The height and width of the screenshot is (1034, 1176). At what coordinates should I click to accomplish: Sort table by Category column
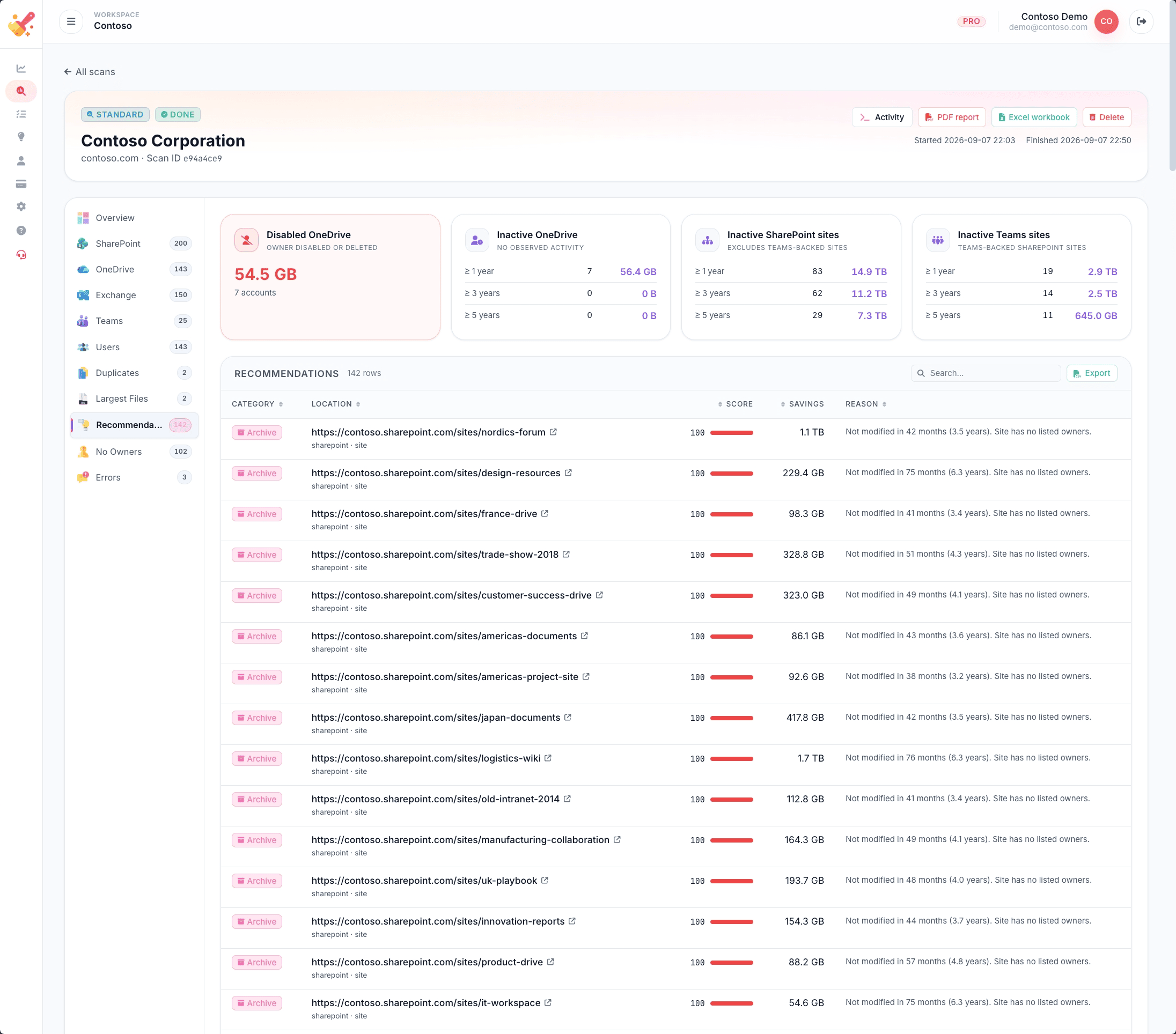click(x=257, y=404)
